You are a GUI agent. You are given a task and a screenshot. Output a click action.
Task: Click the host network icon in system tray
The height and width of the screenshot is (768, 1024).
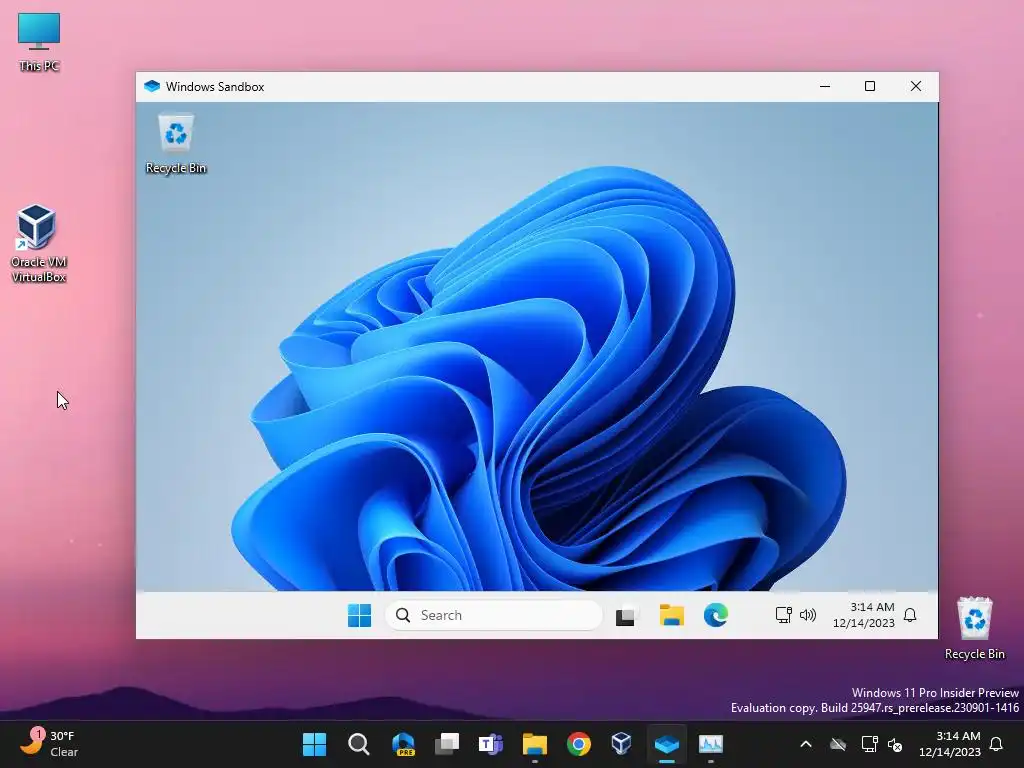point(869,744)
